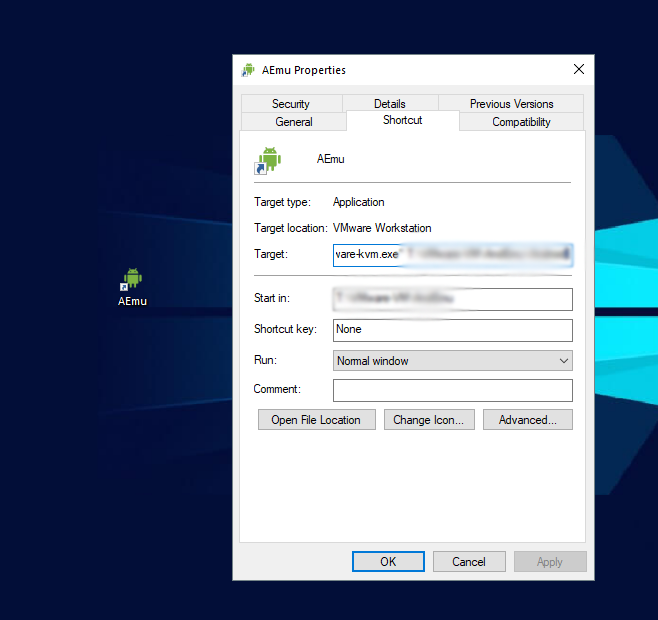Close the AEmu Properties dialog
This screenshot has width=658, height=620.
(x=578, y=70)
